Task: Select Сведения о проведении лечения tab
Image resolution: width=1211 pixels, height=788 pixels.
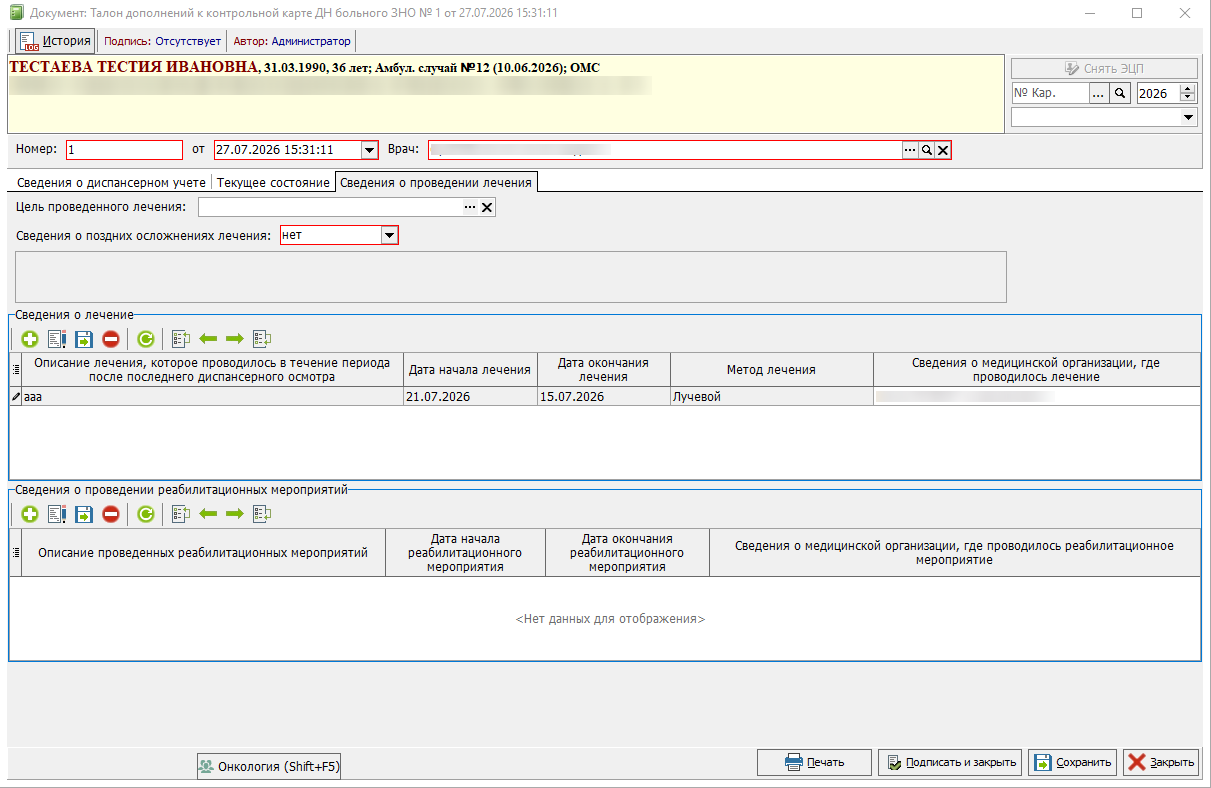Action: [x=437, y=182]
